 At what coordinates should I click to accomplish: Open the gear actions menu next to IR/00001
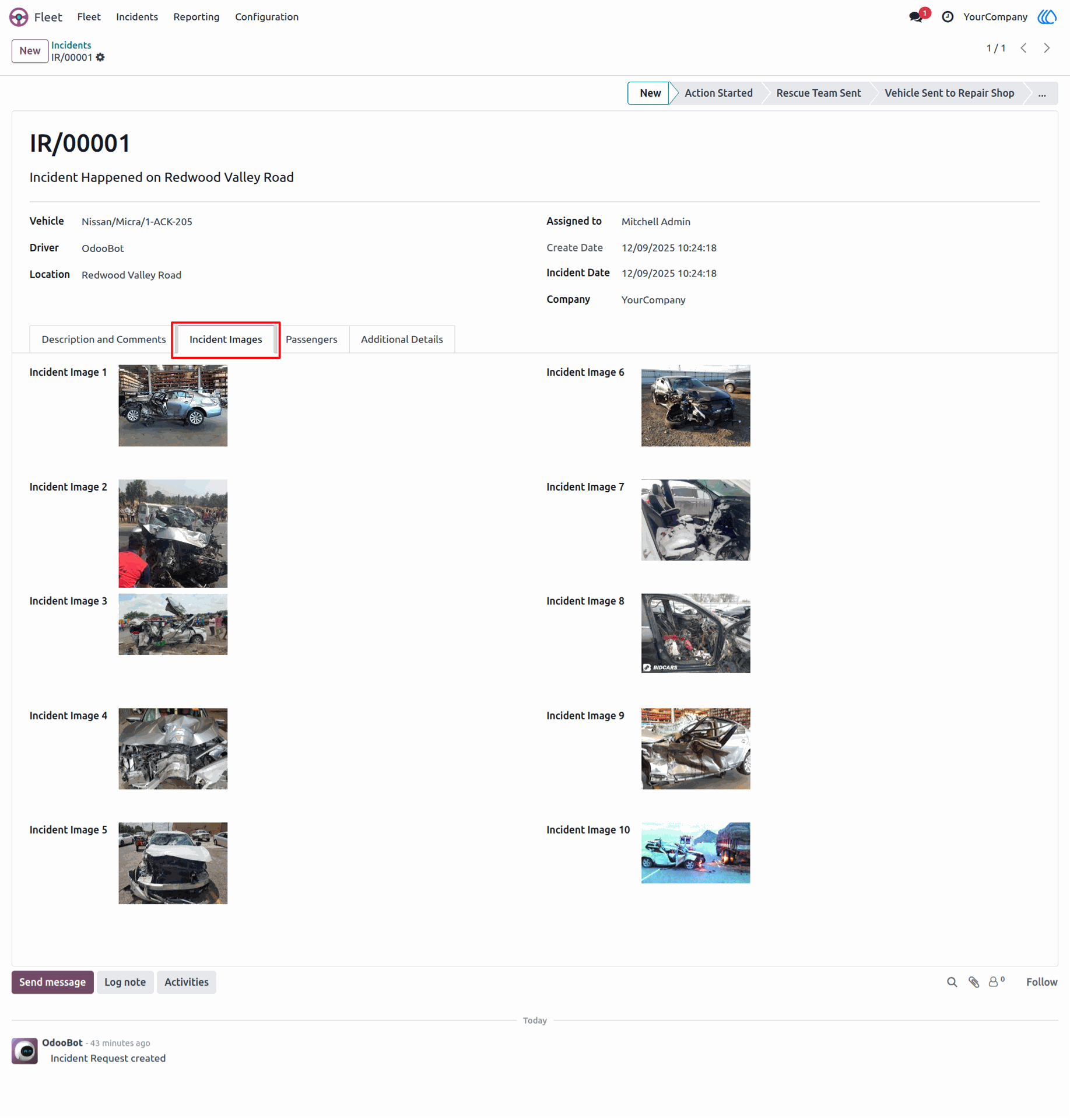tap(100, 57)
